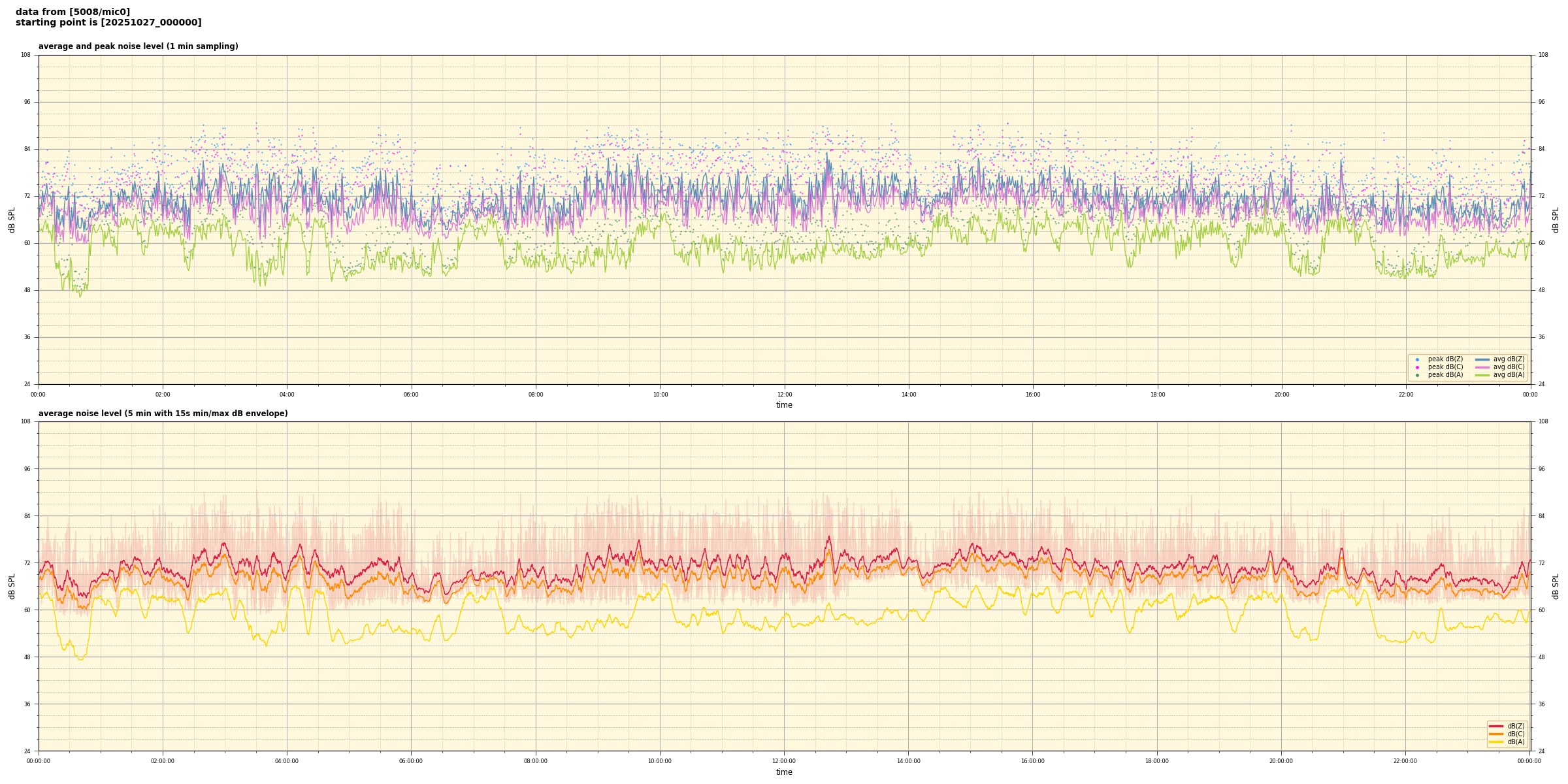
Task: Click the upper chart 'time' x-axis label
Action: tap(784, 405)
